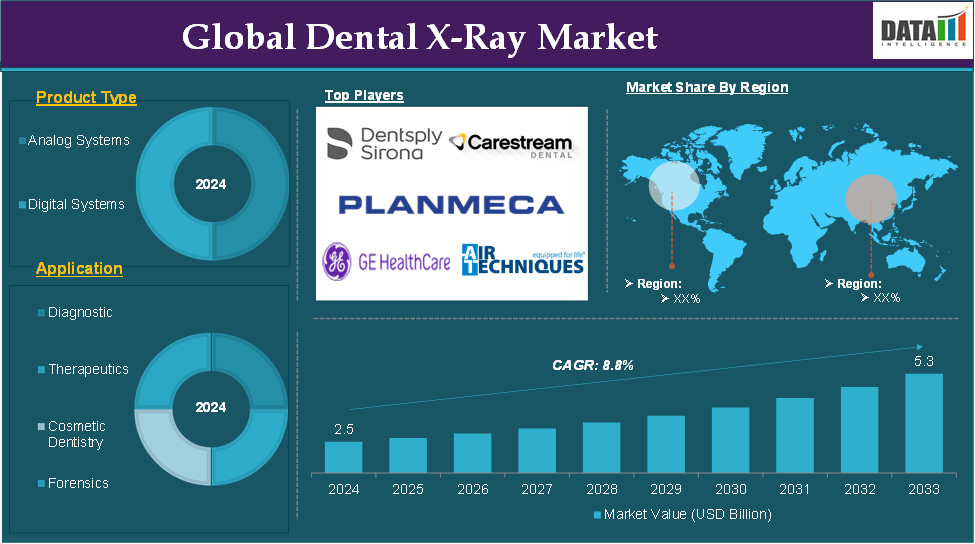
Task: Click the 2026 bar in chart
Action: (x=473, y=453)
